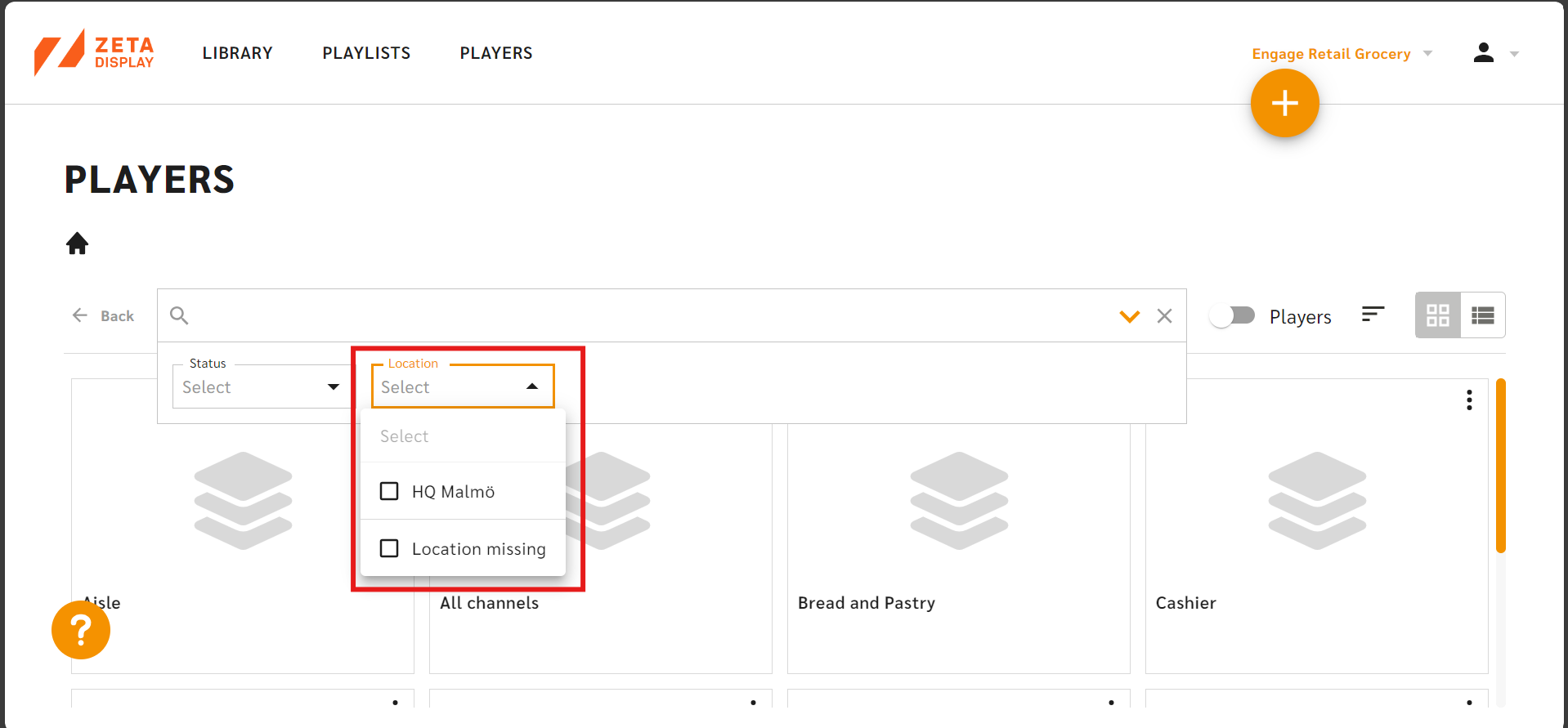Open the Library tab

238,53
